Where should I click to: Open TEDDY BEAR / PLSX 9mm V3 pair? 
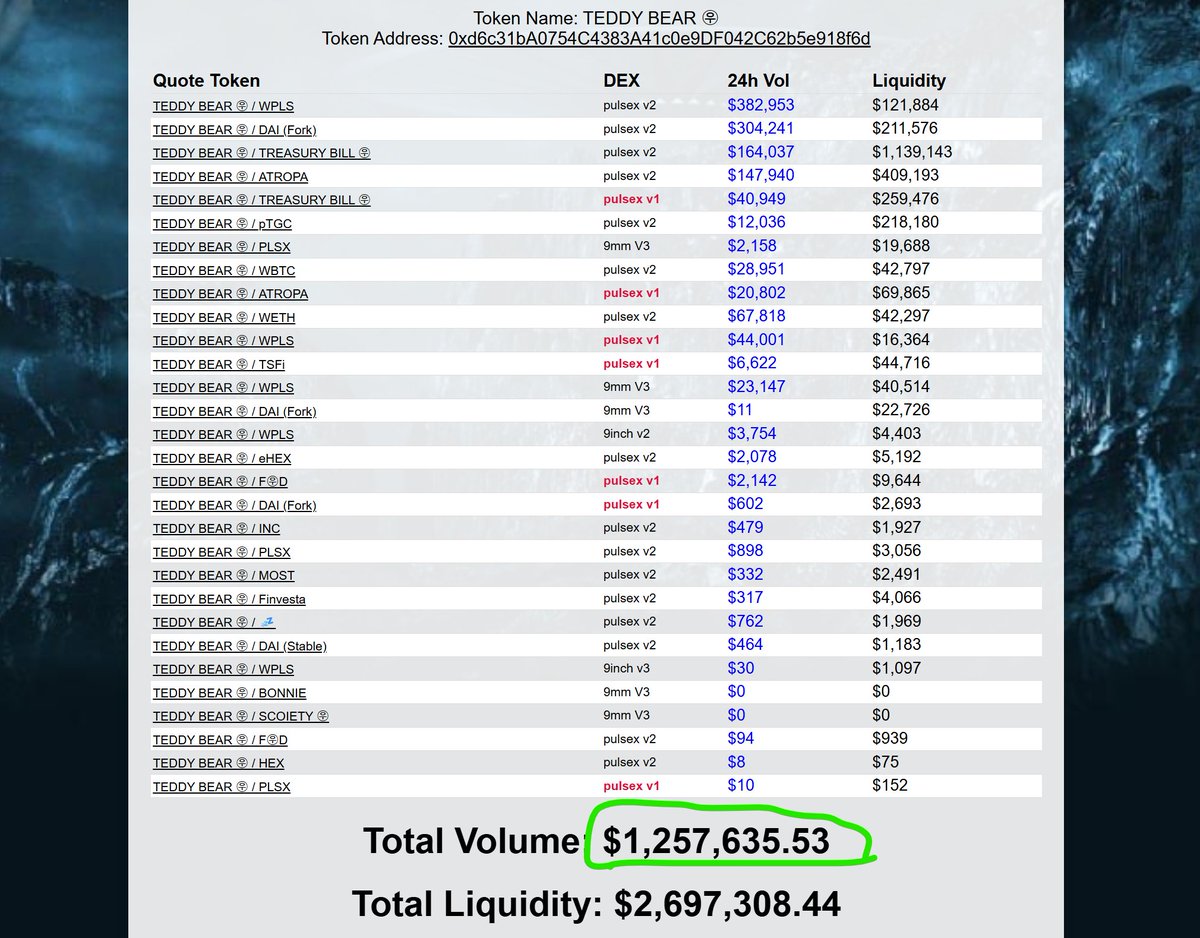[222, 247]
